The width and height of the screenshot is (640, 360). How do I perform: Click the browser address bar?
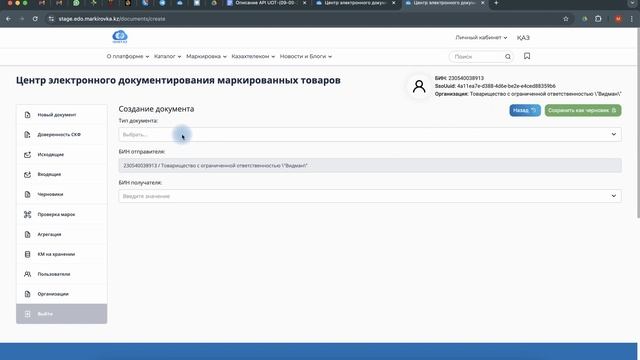pyautogui.click(x=302, y=19)
